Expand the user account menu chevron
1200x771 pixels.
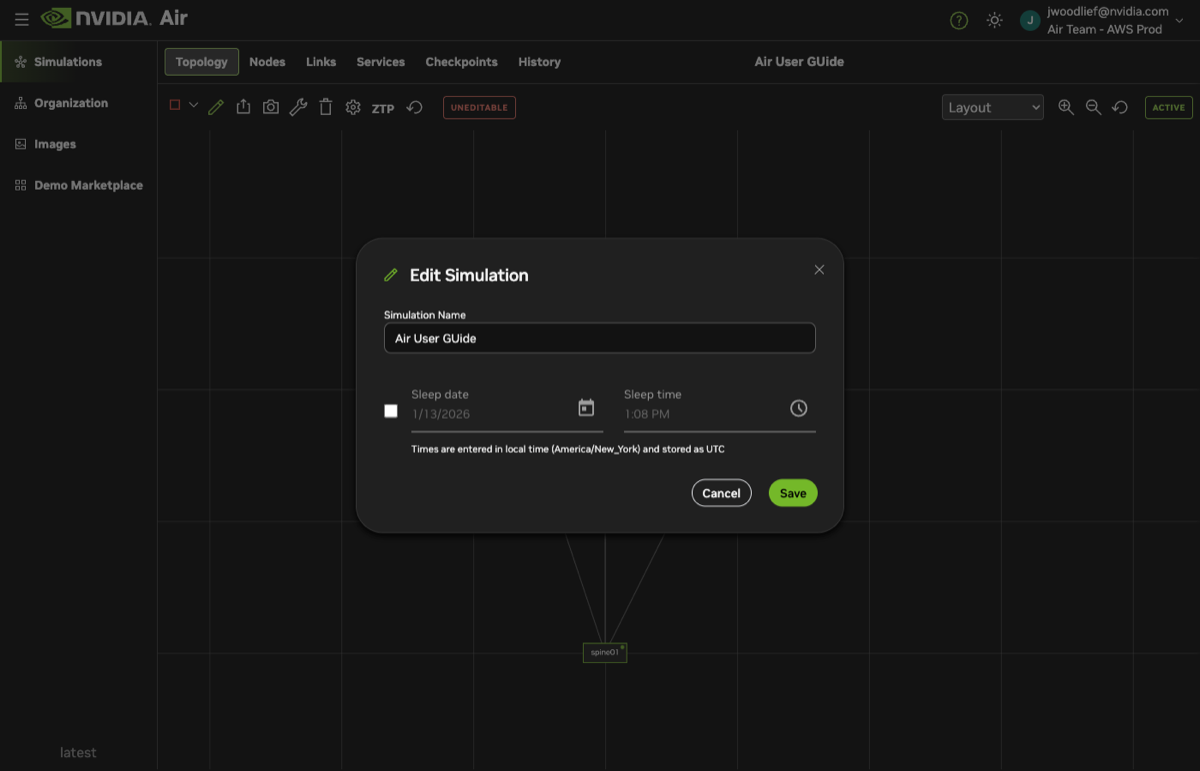click(1178, 20)
